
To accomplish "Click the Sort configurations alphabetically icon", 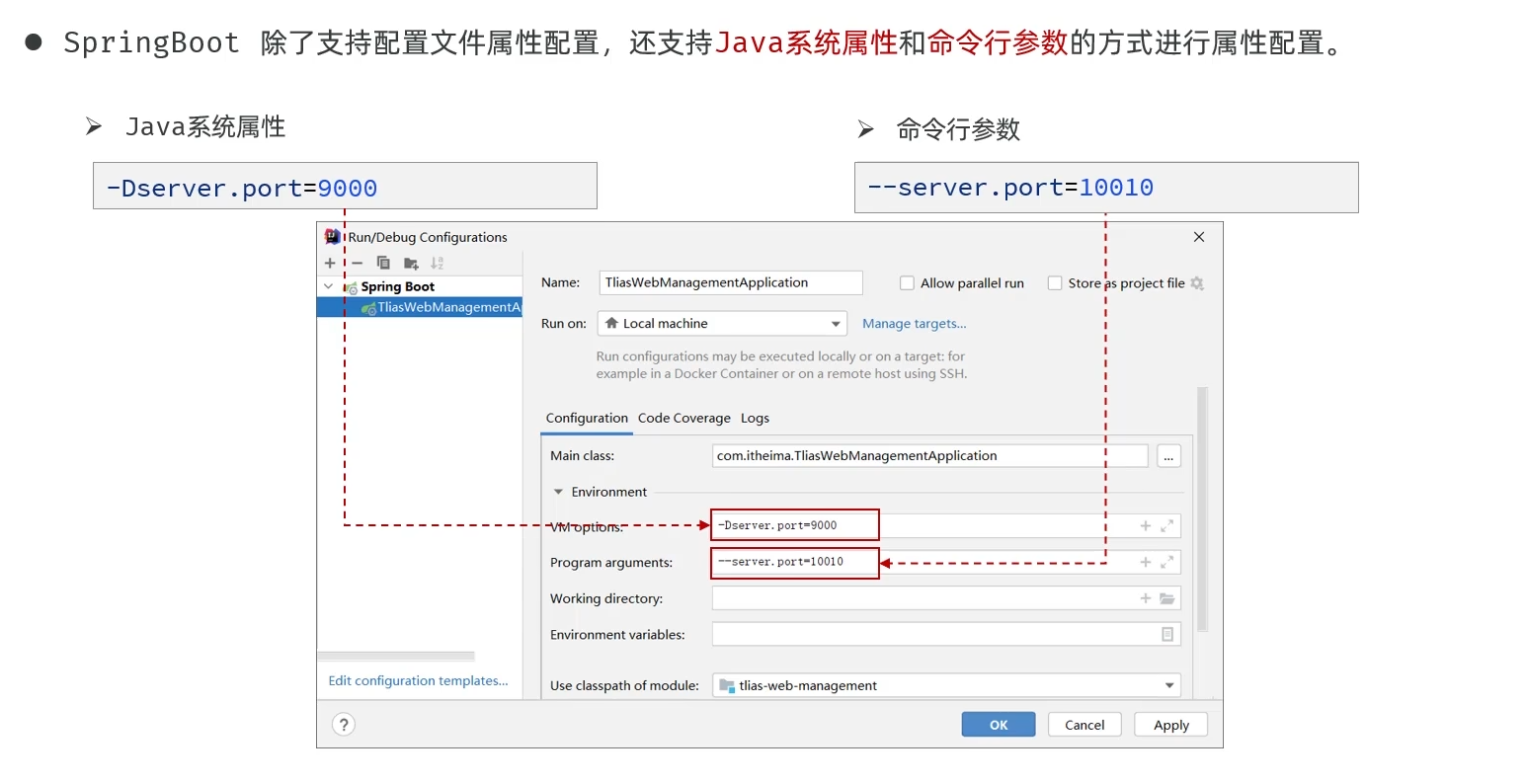I will click(x=437, y=264).
